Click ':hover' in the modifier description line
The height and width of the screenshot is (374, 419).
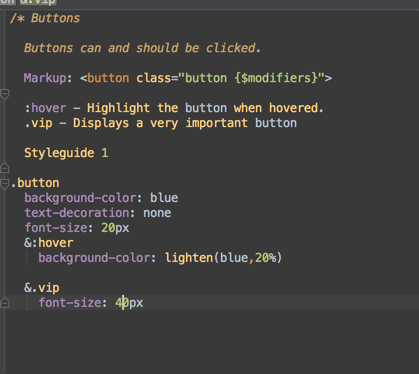pos(45,108)
